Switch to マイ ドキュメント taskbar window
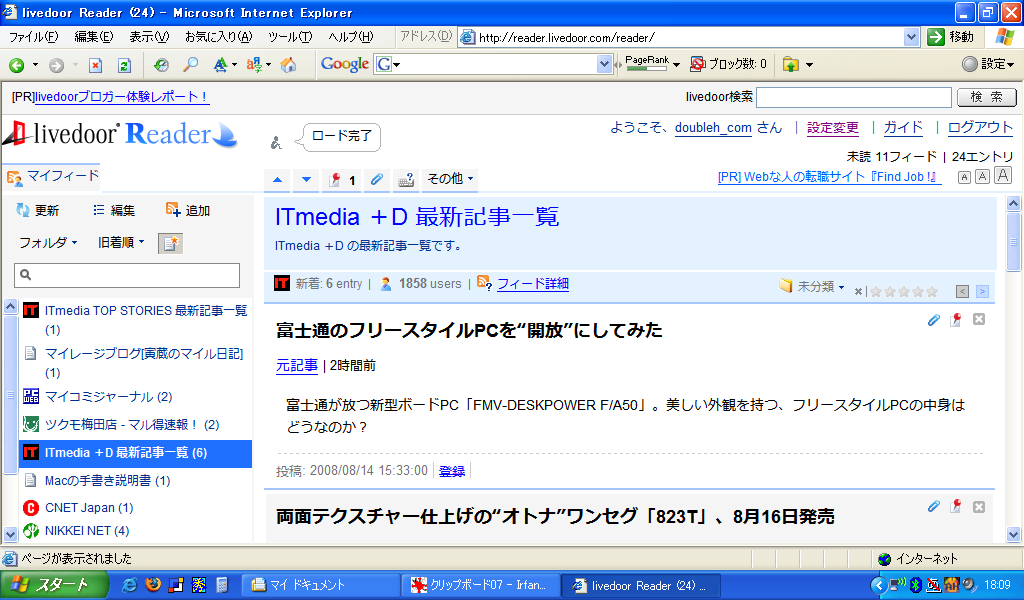1024x600 pixels. 320,585
